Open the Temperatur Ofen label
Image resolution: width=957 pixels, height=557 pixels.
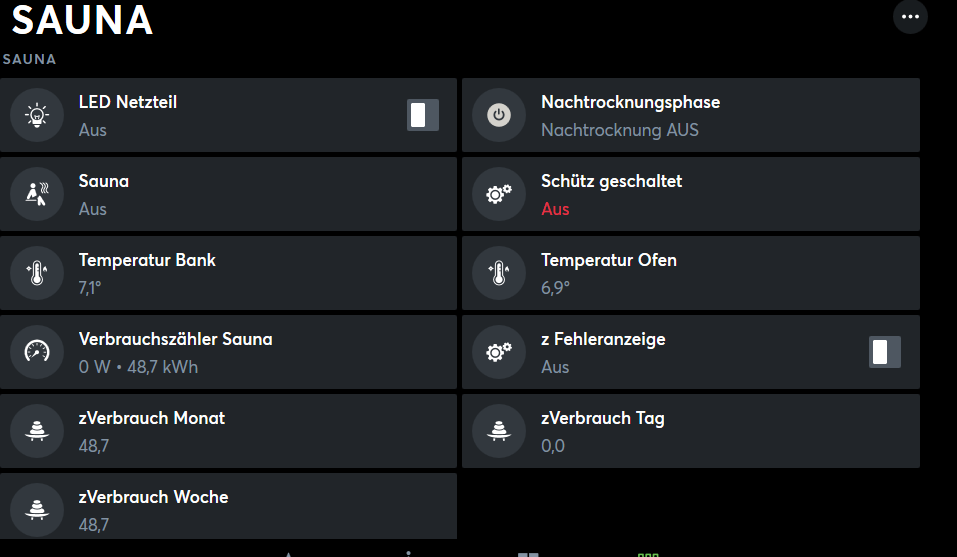609,260
